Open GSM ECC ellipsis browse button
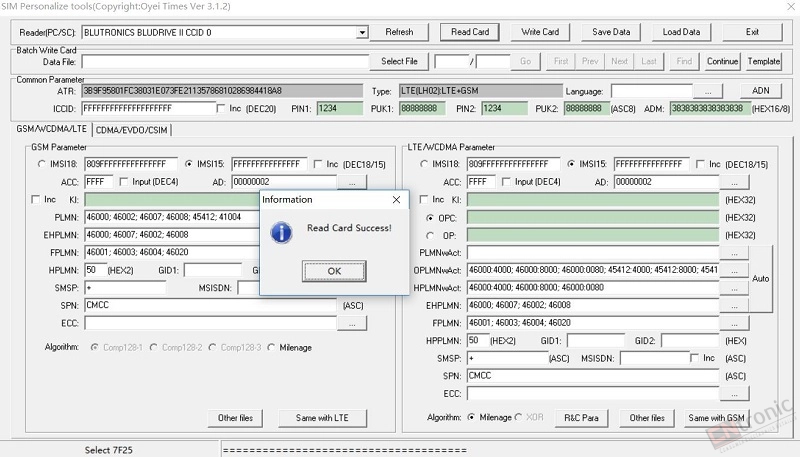 tap(352, 323)
